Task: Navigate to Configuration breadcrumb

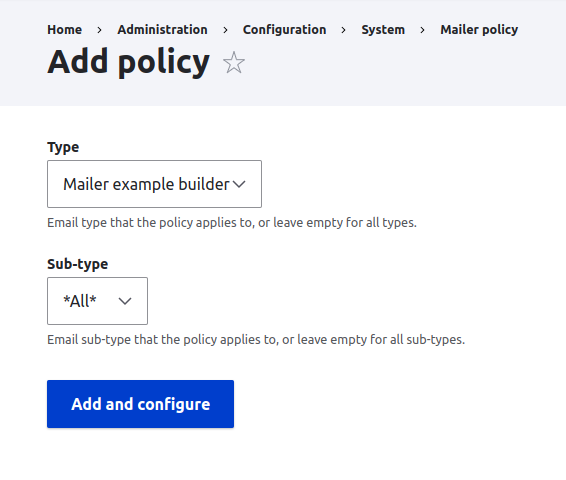Action: click(x=284, y=30)
